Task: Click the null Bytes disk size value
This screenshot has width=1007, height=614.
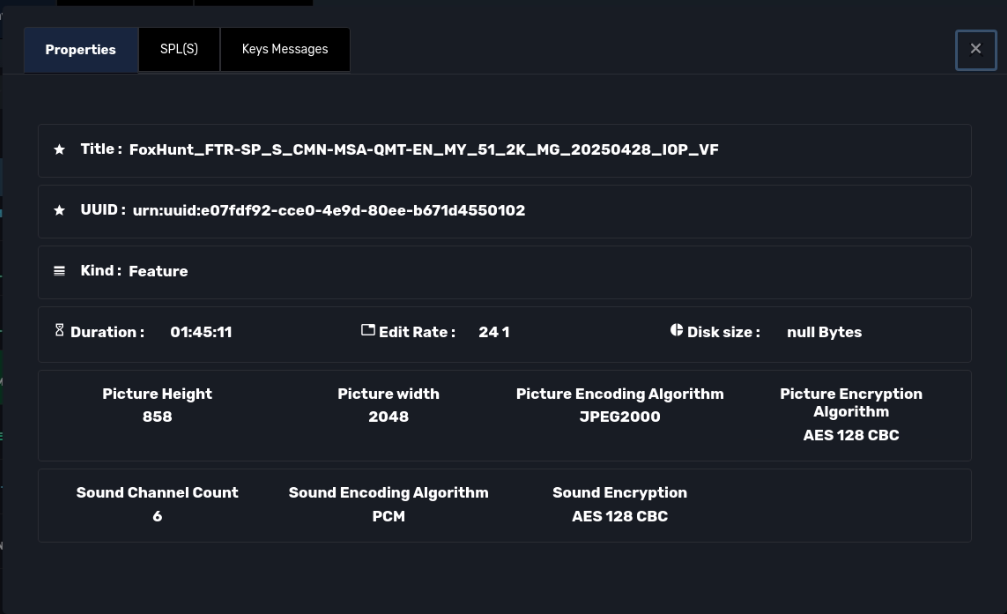Action: (x=824, y=332)
